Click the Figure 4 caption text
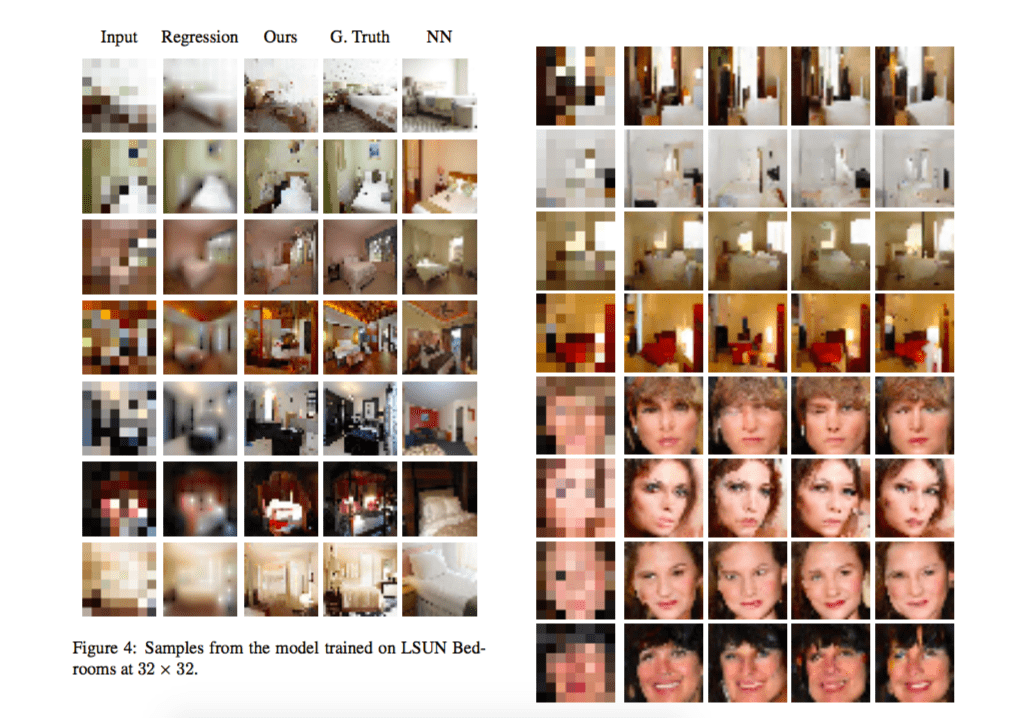Screen dimensions: 1020x718 (x=279, y=660)
